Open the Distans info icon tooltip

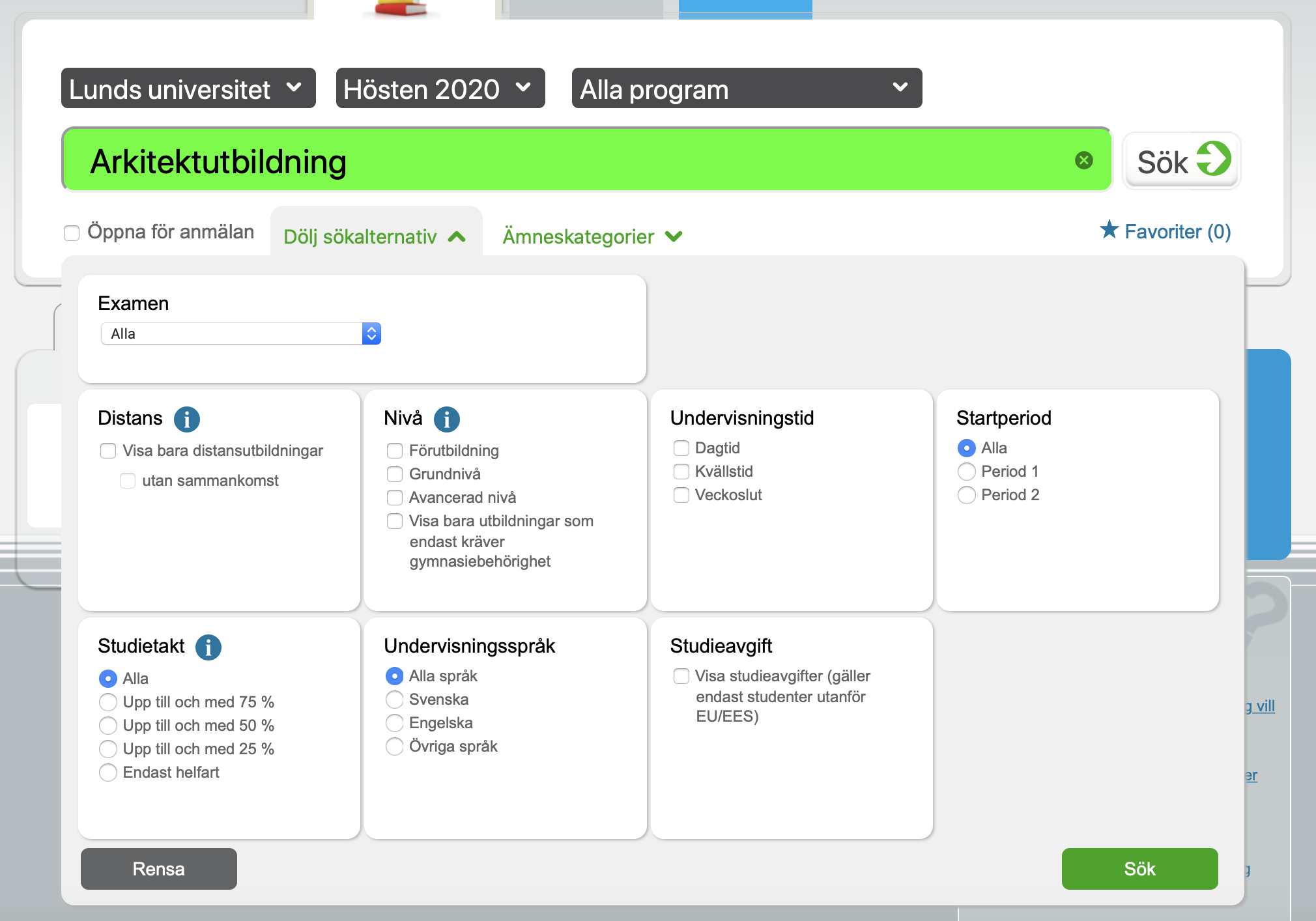(187, 419)
